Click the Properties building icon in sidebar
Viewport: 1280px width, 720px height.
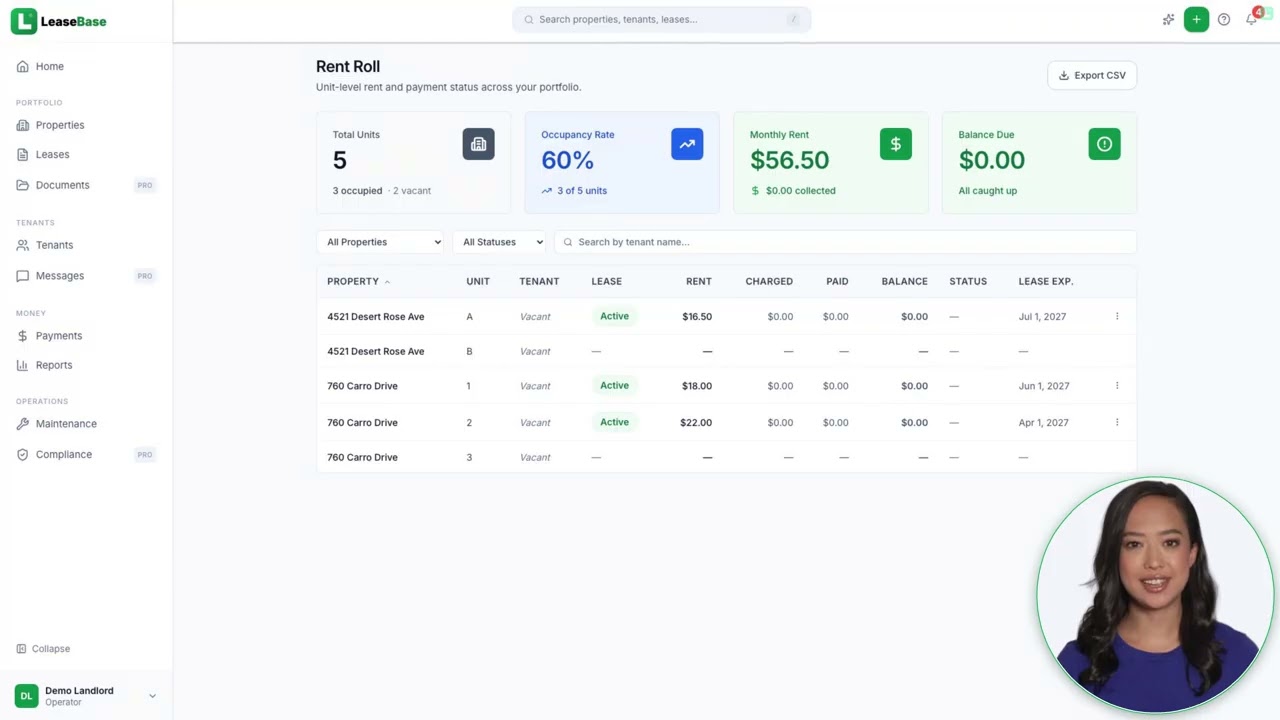click(22, 125)
